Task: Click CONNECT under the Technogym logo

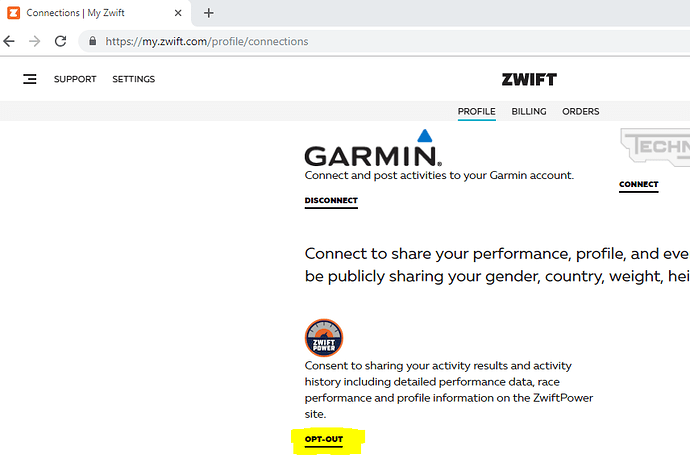Action: click(639, 185)
